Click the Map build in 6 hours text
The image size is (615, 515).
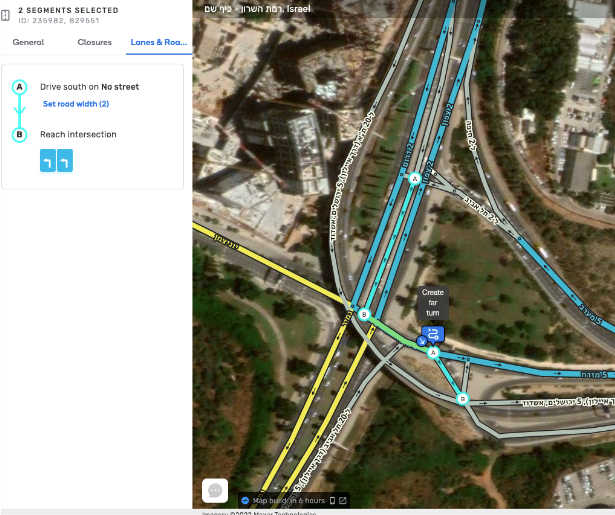(x=289, y=500)
